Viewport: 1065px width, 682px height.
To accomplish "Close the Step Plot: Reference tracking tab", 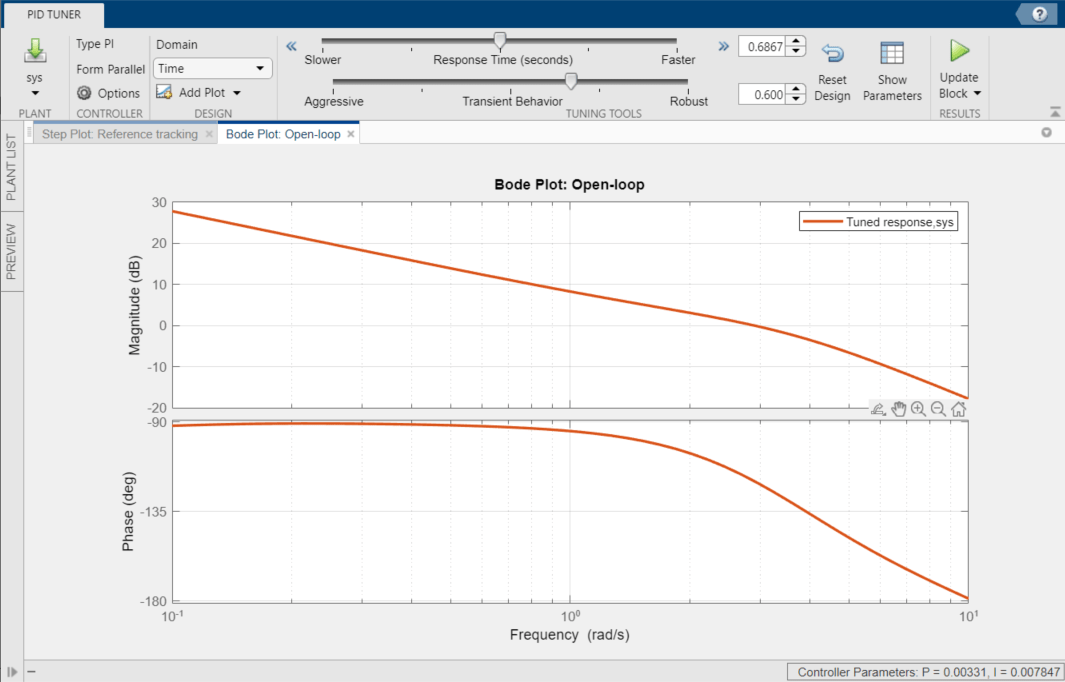I will tap(209, 134).
